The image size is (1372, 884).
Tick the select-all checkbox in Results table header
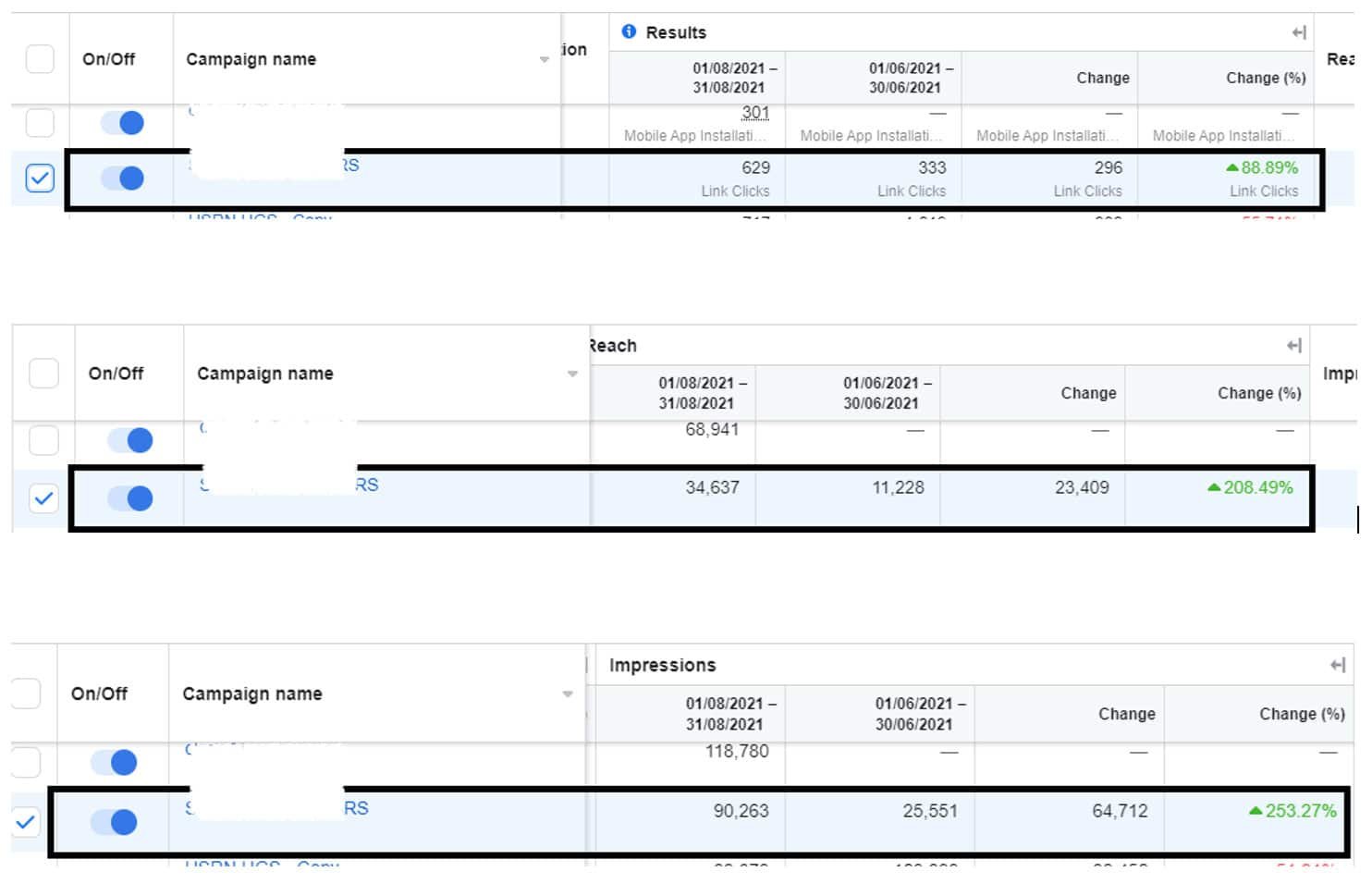pos(40,59)
